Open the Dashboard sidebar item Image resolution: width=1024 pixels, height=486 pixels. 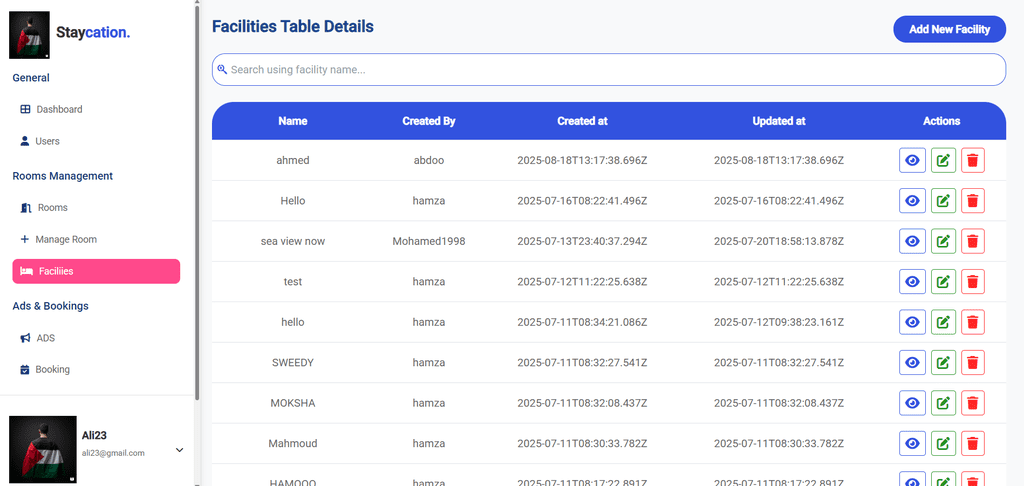59,109
